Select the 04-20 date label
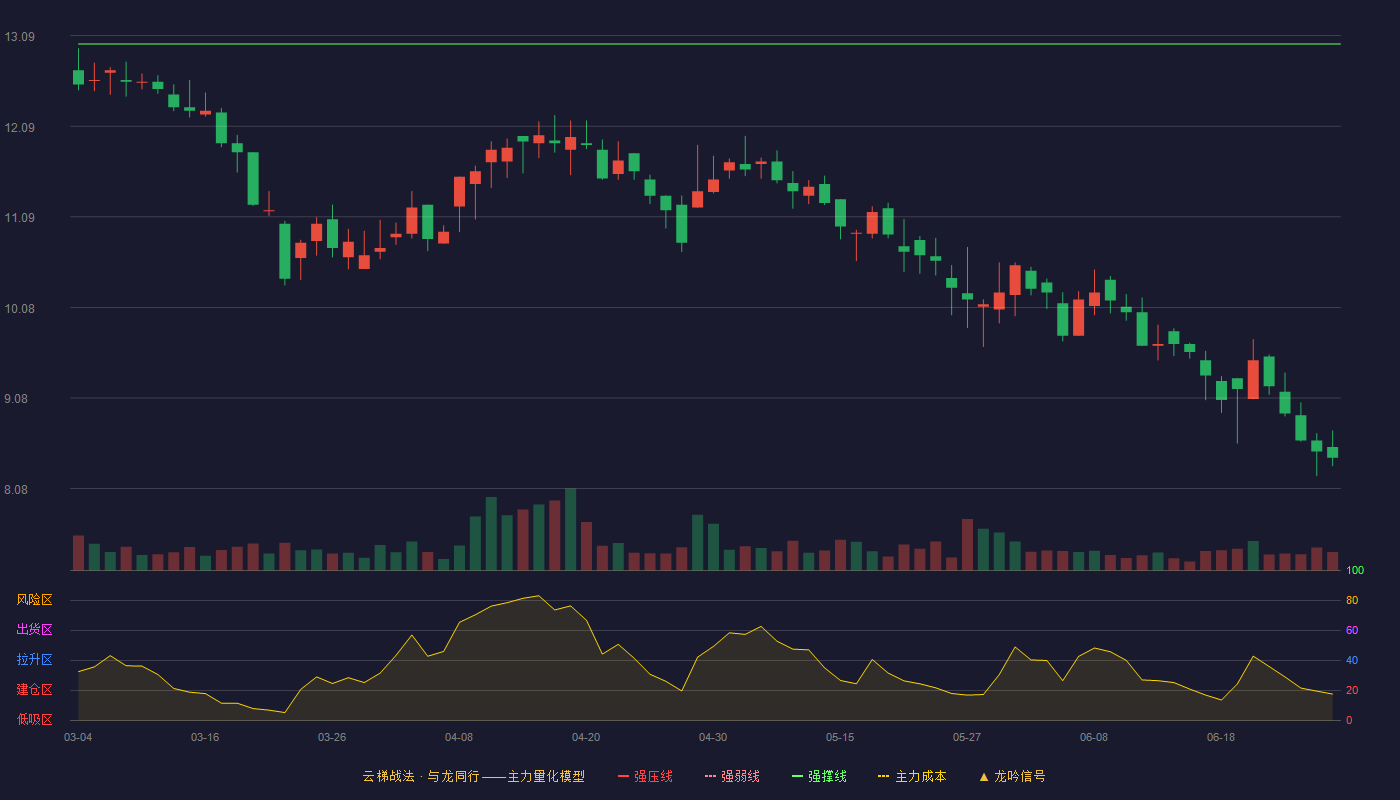 (x=586, y=737)
